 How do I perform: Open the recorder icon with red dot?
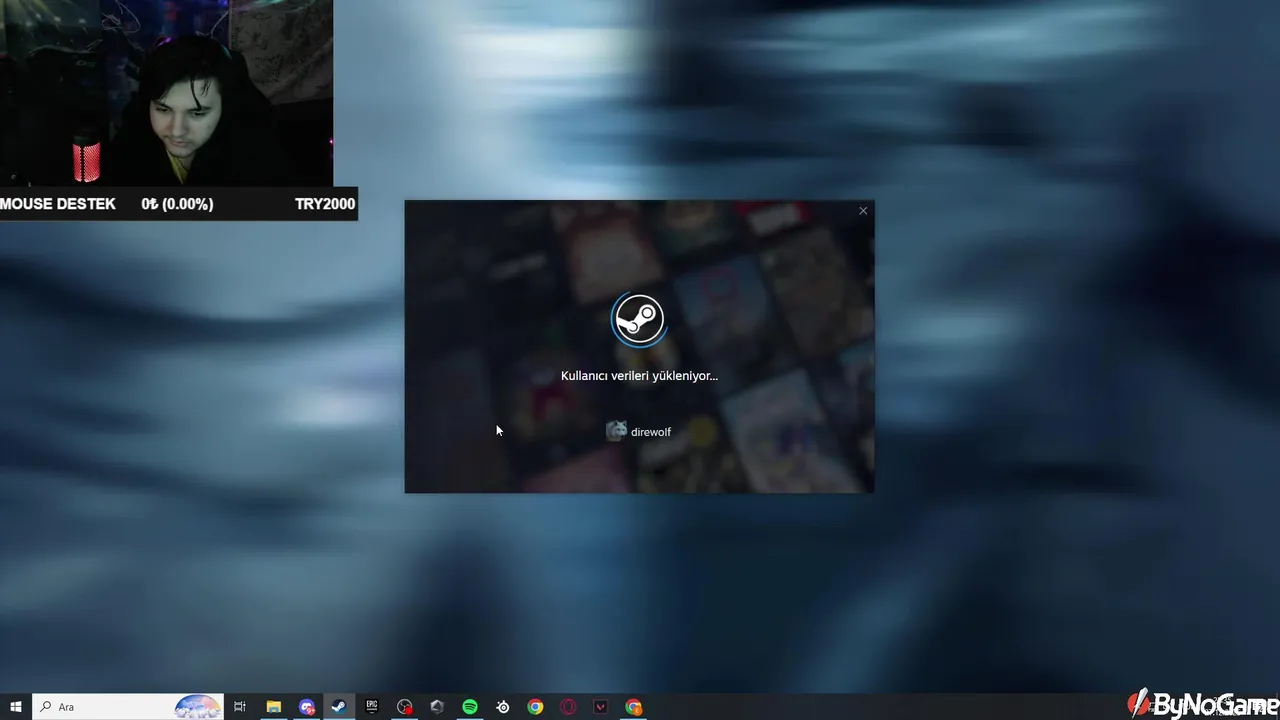404,707
